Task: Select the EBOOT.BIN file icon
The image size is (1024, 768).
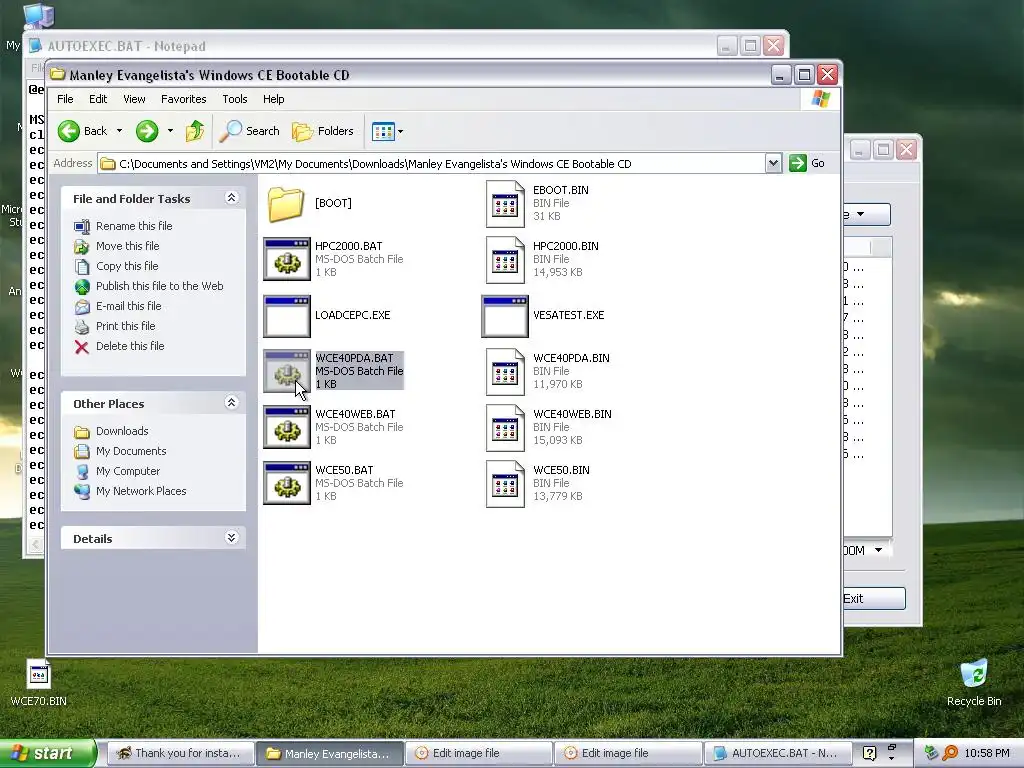Action: click(x=505, y=204)
